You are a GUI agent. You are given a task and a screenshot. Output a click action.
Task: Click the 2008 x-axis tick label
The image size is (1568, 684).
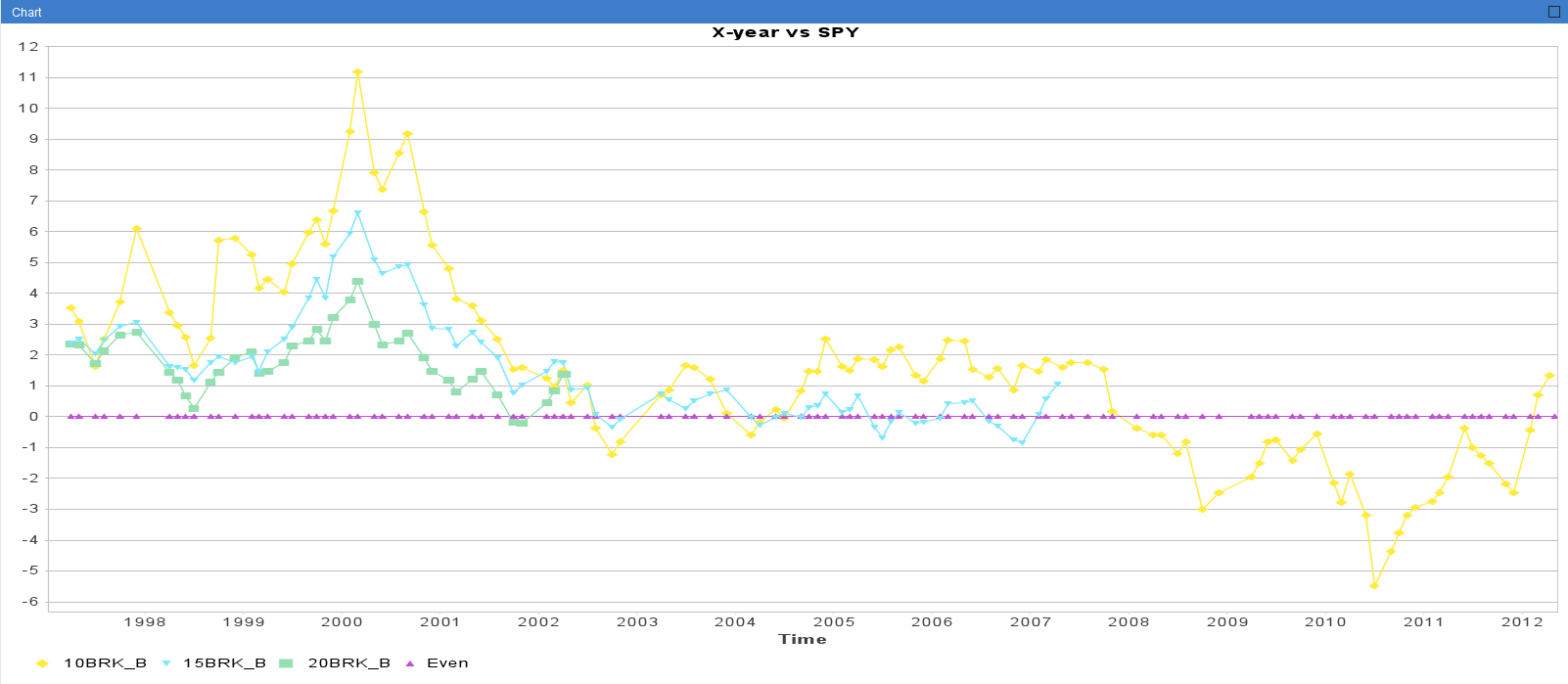pos(1129,621)
